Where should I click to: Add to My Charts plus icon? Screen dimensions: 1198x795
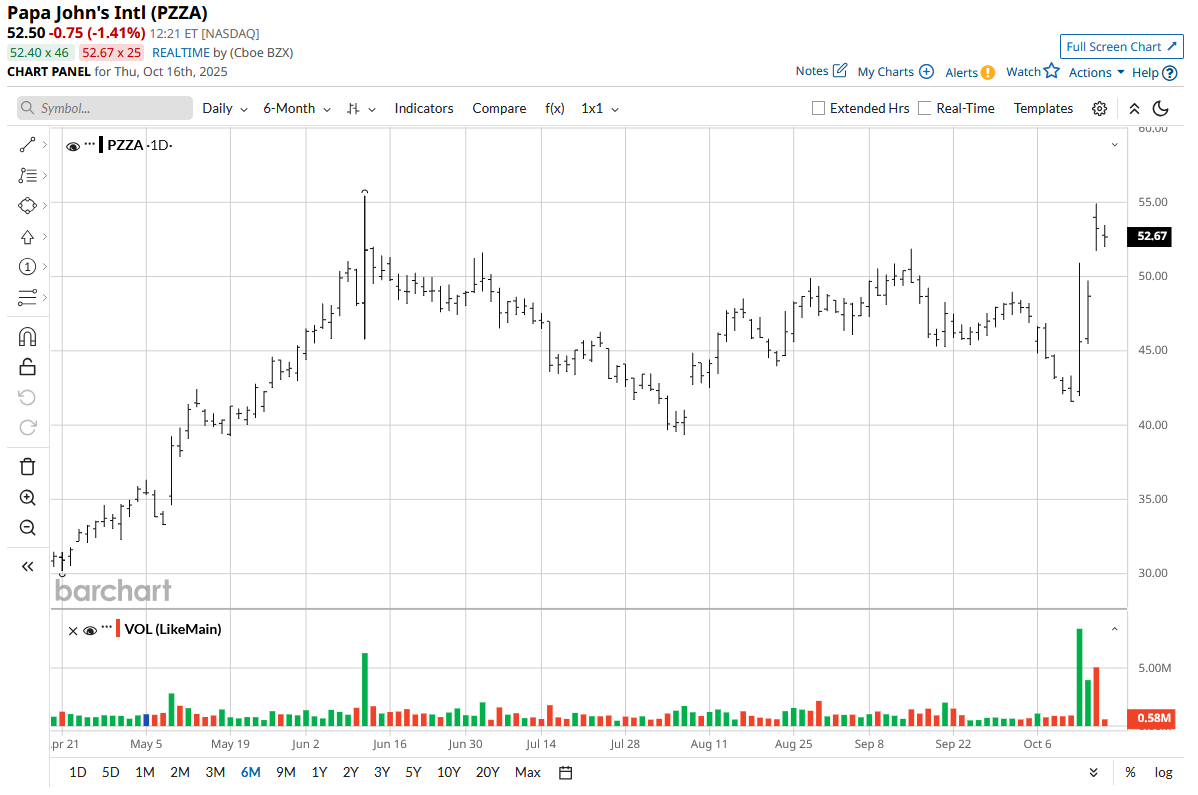click(926, 71)
